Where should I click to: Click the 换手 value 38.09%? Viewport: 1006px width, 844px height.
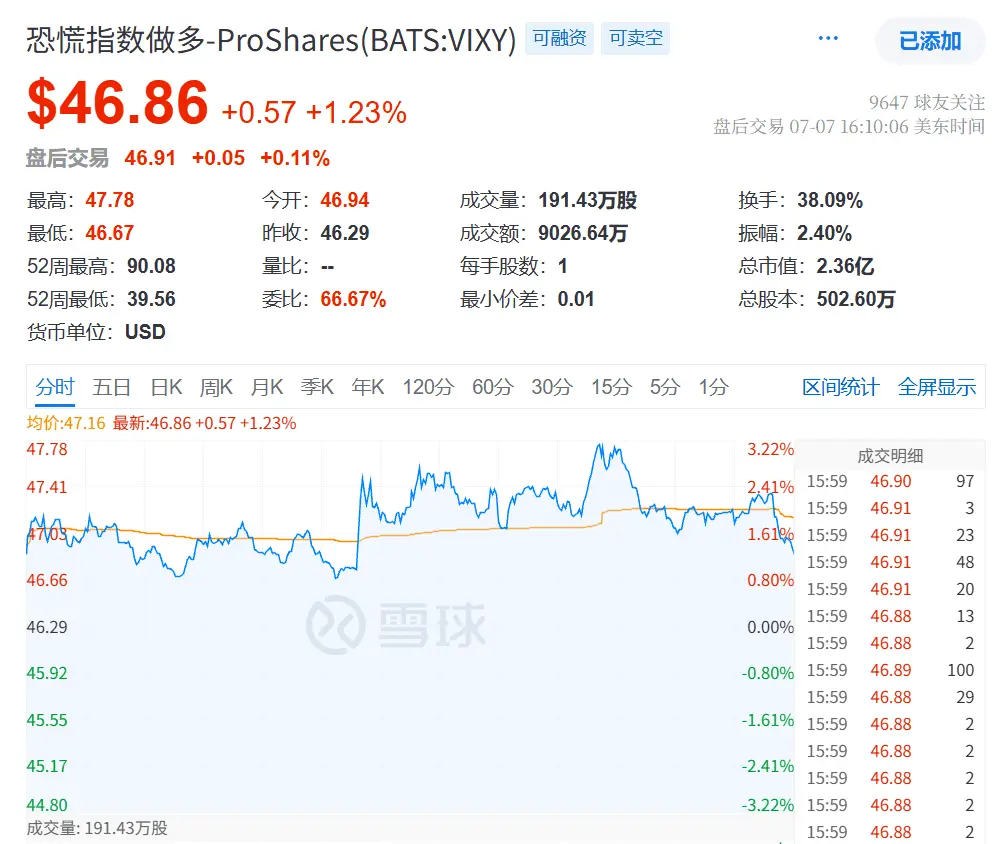pos(830,200)
